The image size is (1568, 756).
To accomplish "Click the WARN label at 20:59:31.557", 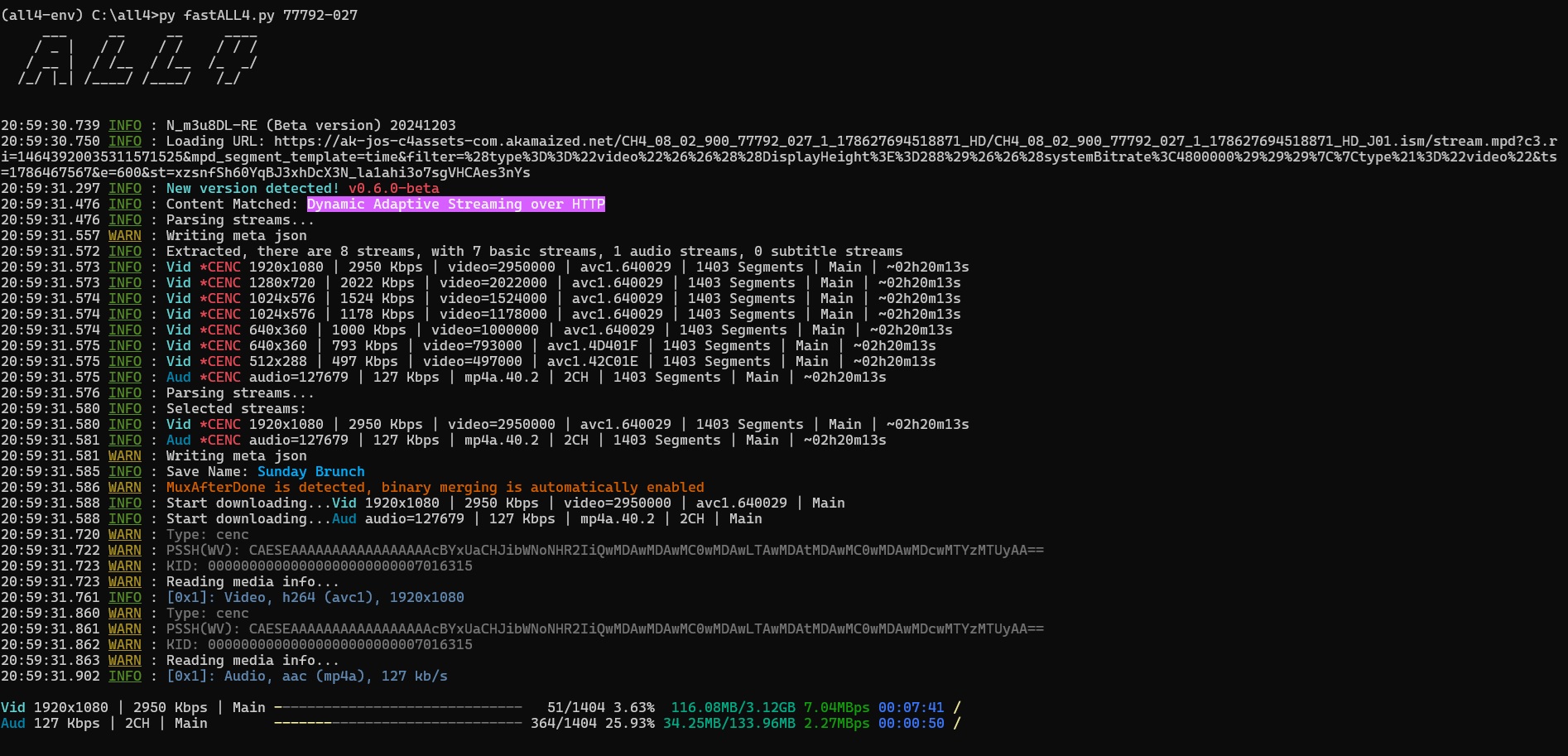I will pyautogui.click(x=125, y=236).
